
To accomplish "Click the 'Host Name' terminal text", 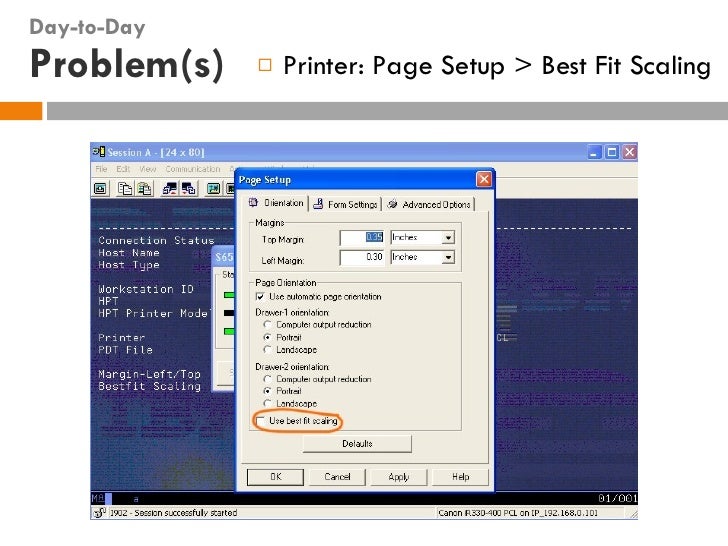I will pos(129,253).
